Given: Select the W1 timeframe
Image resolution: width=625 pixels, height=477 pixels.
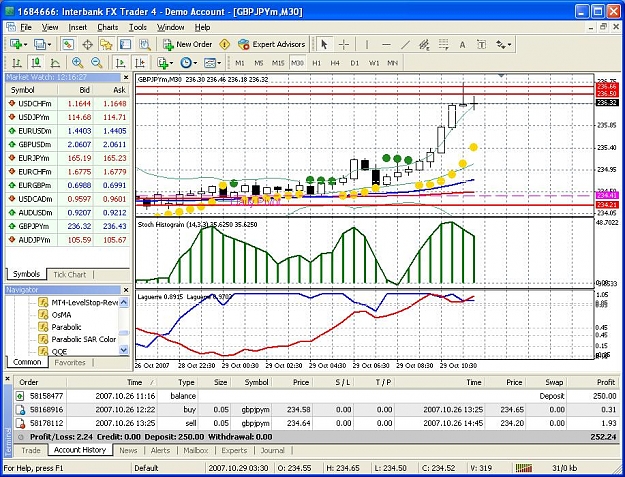Looking at the screenshot, I should [x=374, y=63].
